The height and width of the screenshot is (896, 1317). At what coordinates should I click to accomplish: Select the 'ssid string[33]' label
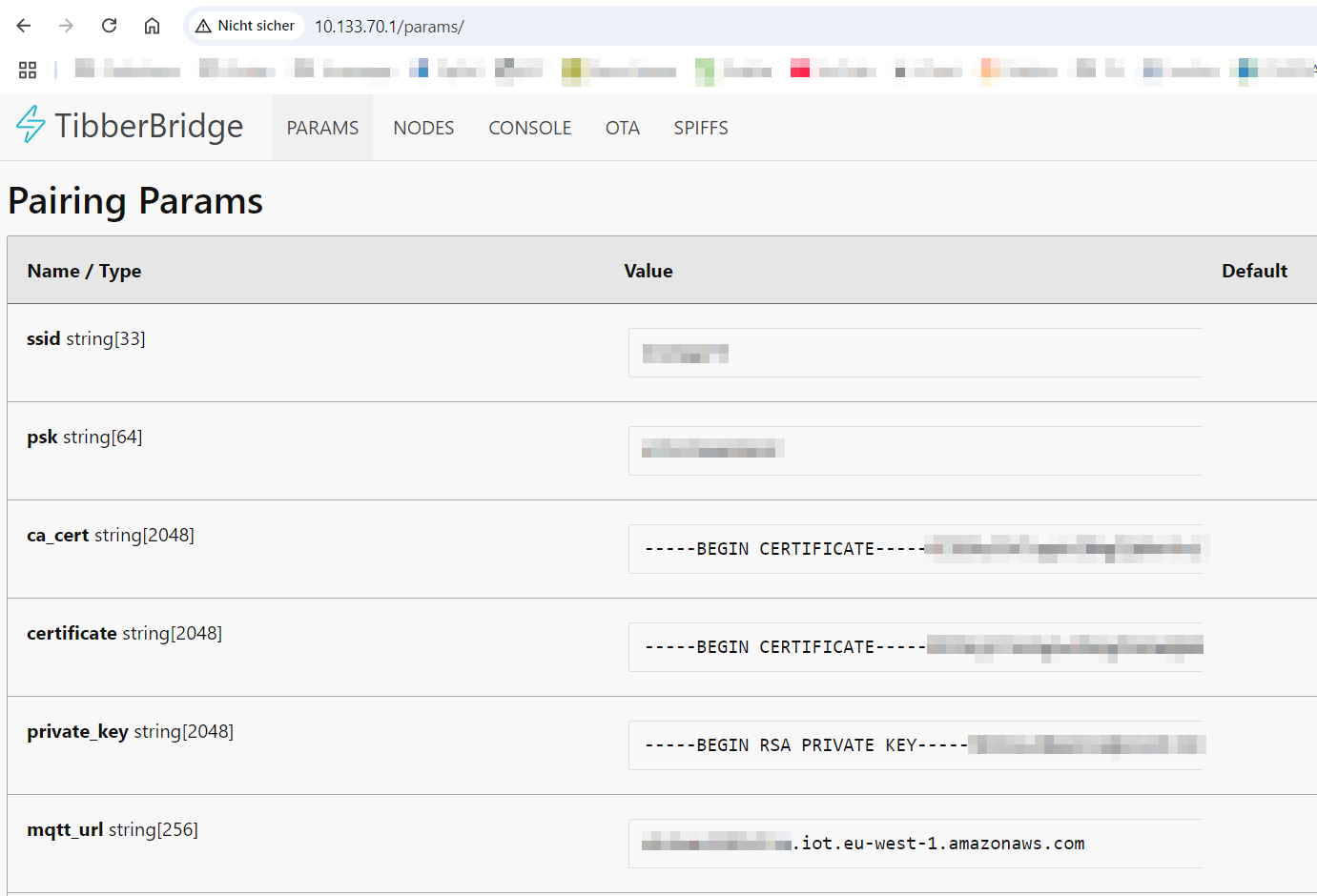tap(86, 338)
